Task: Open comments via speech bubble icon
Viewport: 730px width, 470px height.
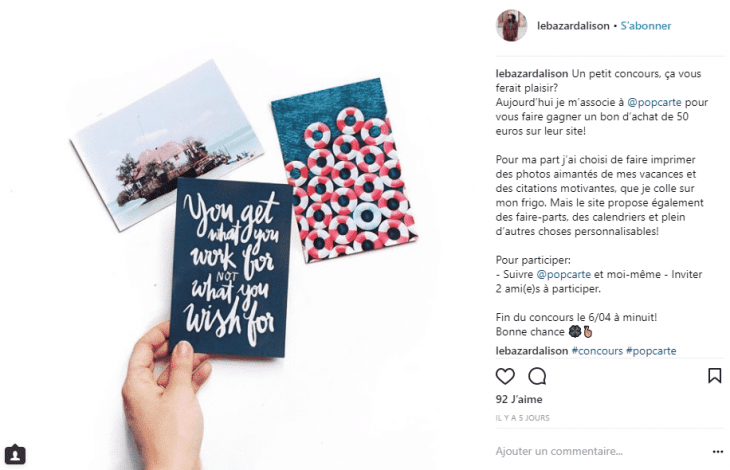Action: click(x=537, y=376)
